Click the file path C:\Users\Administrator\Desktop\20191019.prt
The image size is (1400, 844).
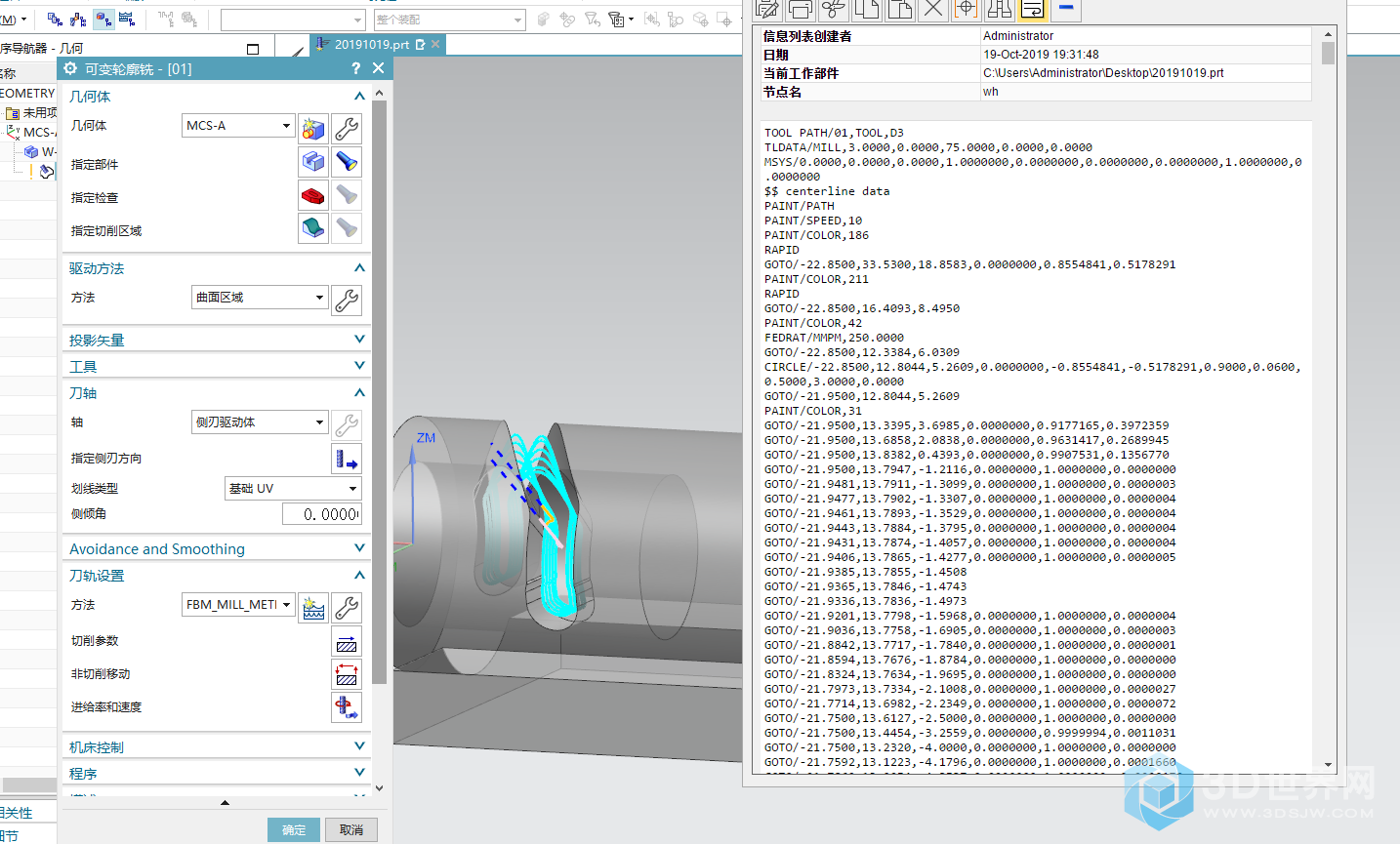click(1103, 73)
